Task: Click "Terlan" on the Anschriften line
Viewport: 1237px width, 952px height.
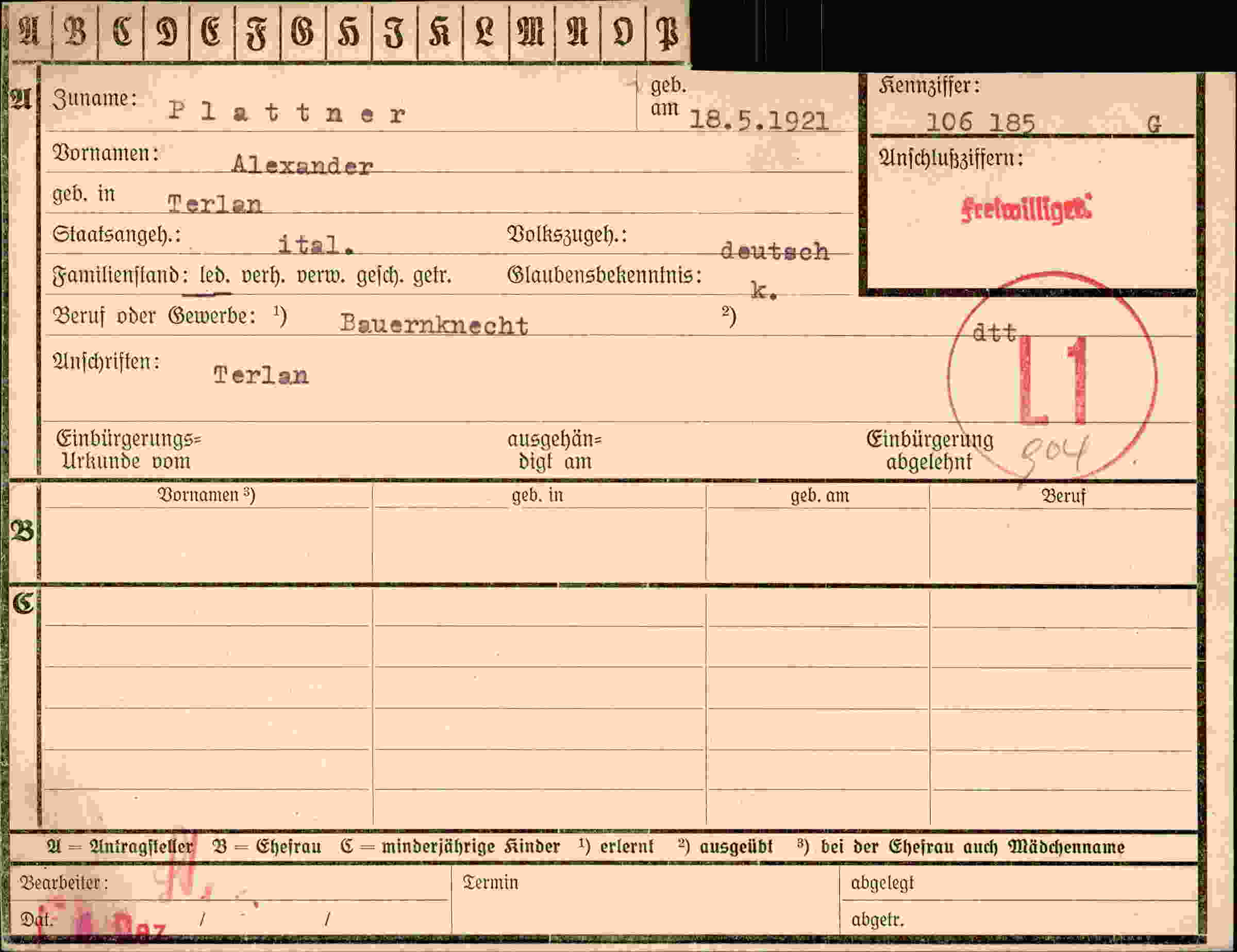Action: point(261,375)
